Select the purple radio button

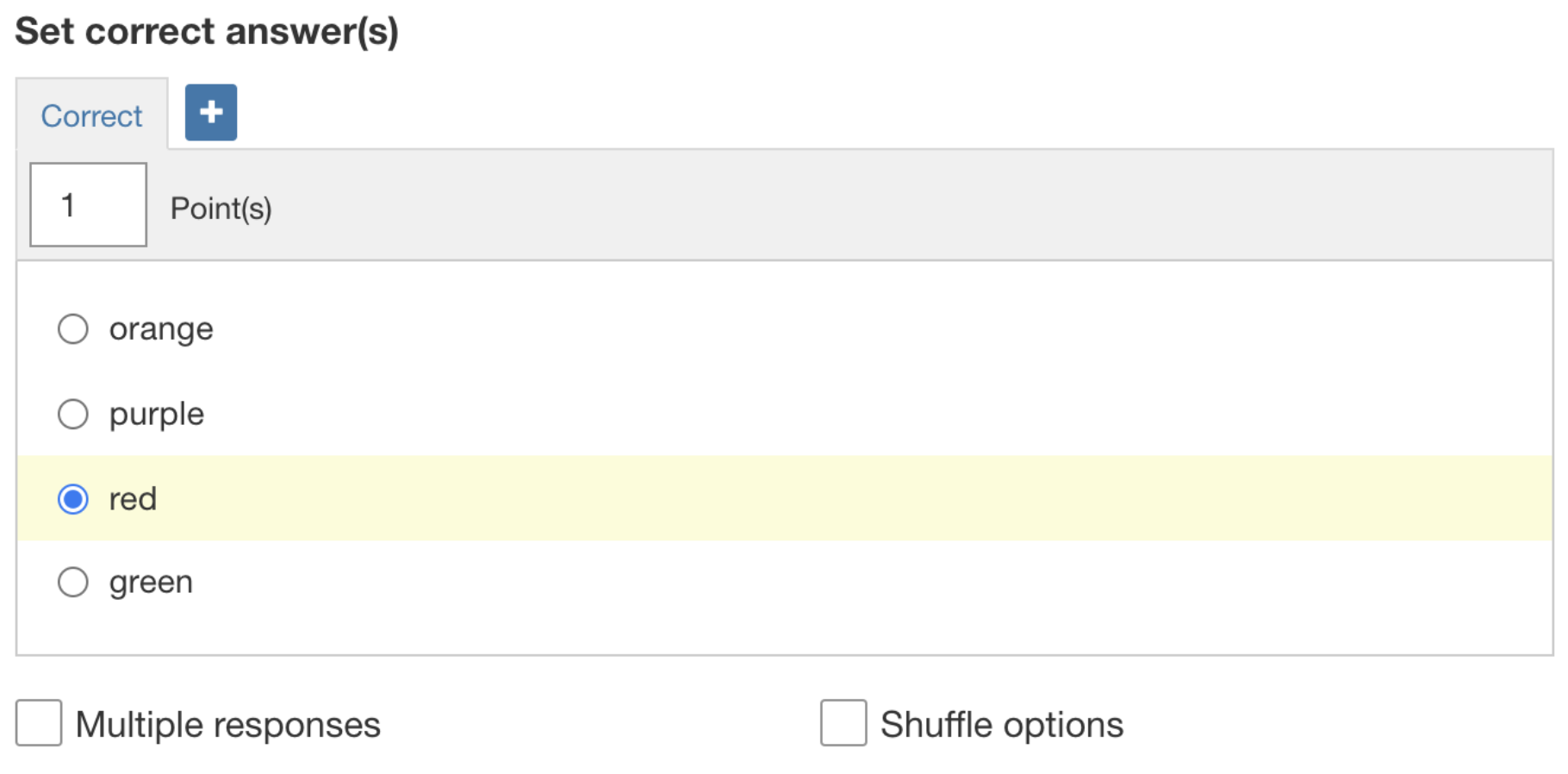73,413
